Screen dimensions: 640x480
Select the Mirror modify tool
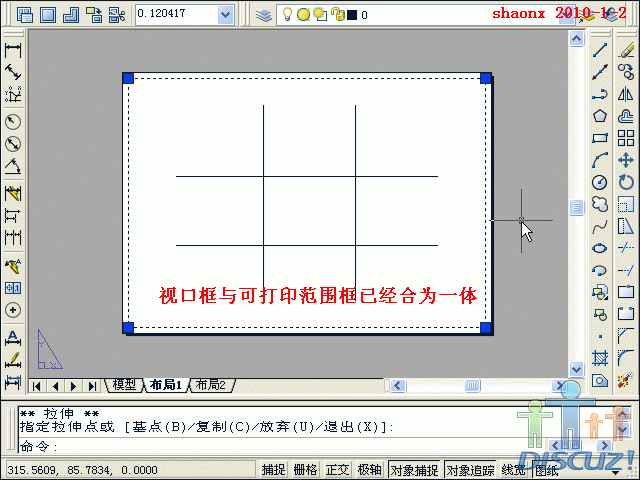coord(625,94)
